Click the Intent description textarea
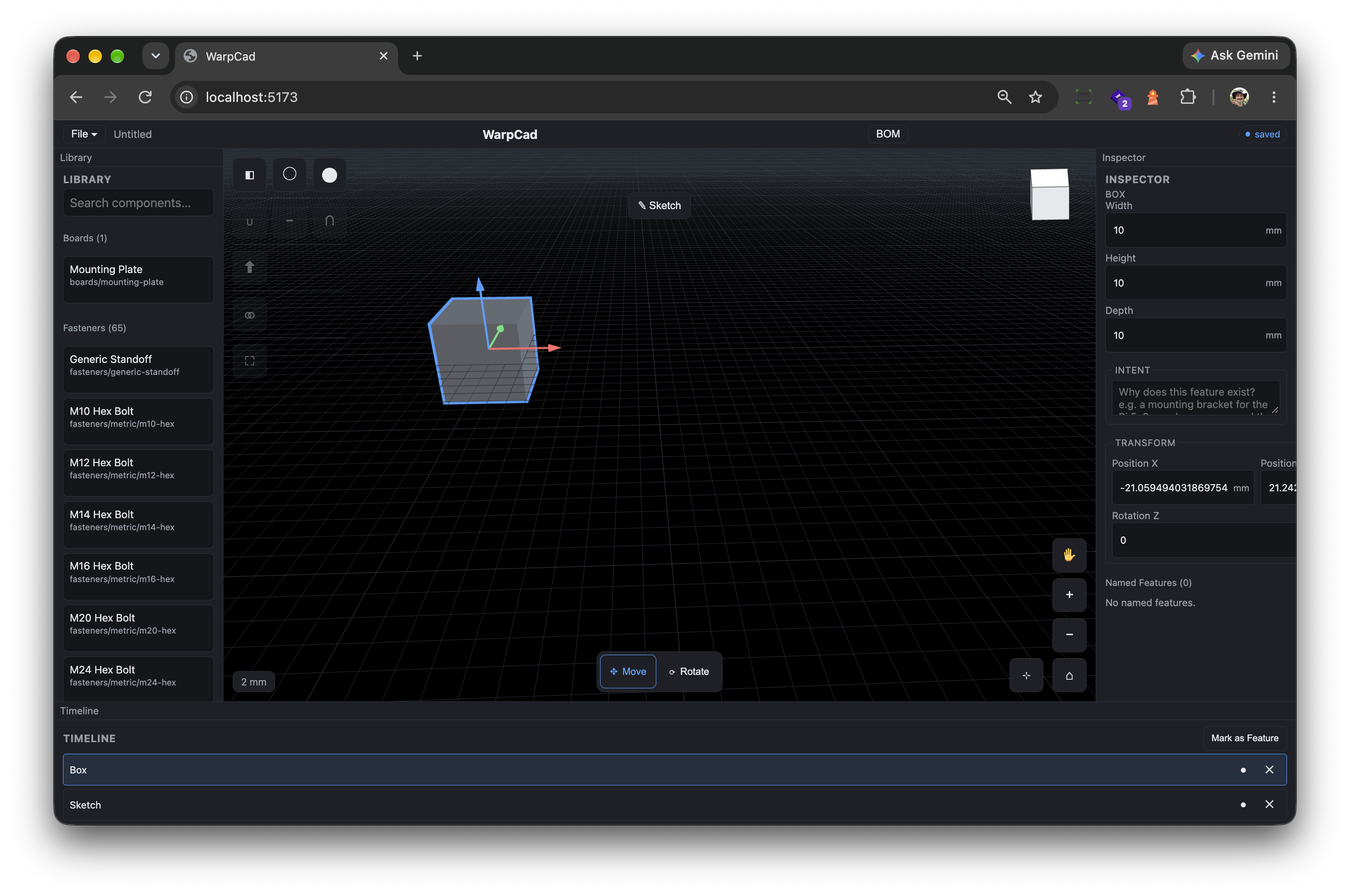1350x896 pixels. tap(1196, 398)
